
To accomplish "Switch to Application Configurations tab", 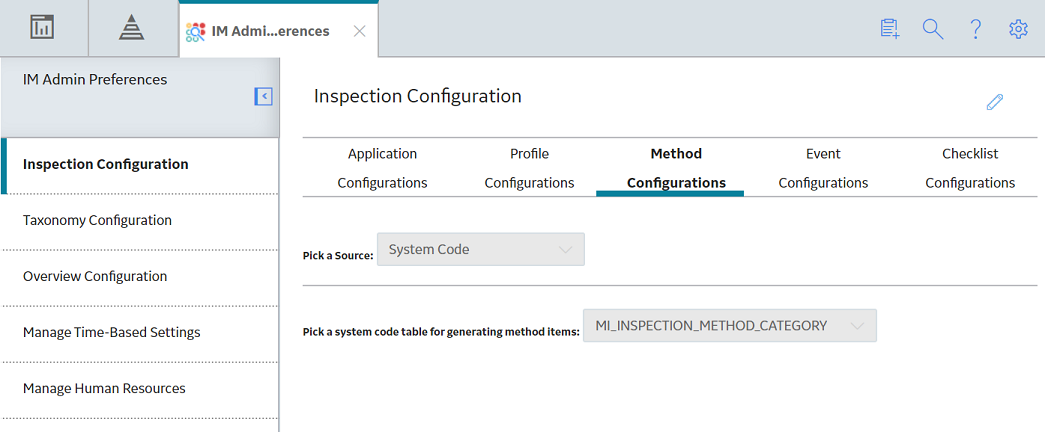I will click(x=383, y=168).
